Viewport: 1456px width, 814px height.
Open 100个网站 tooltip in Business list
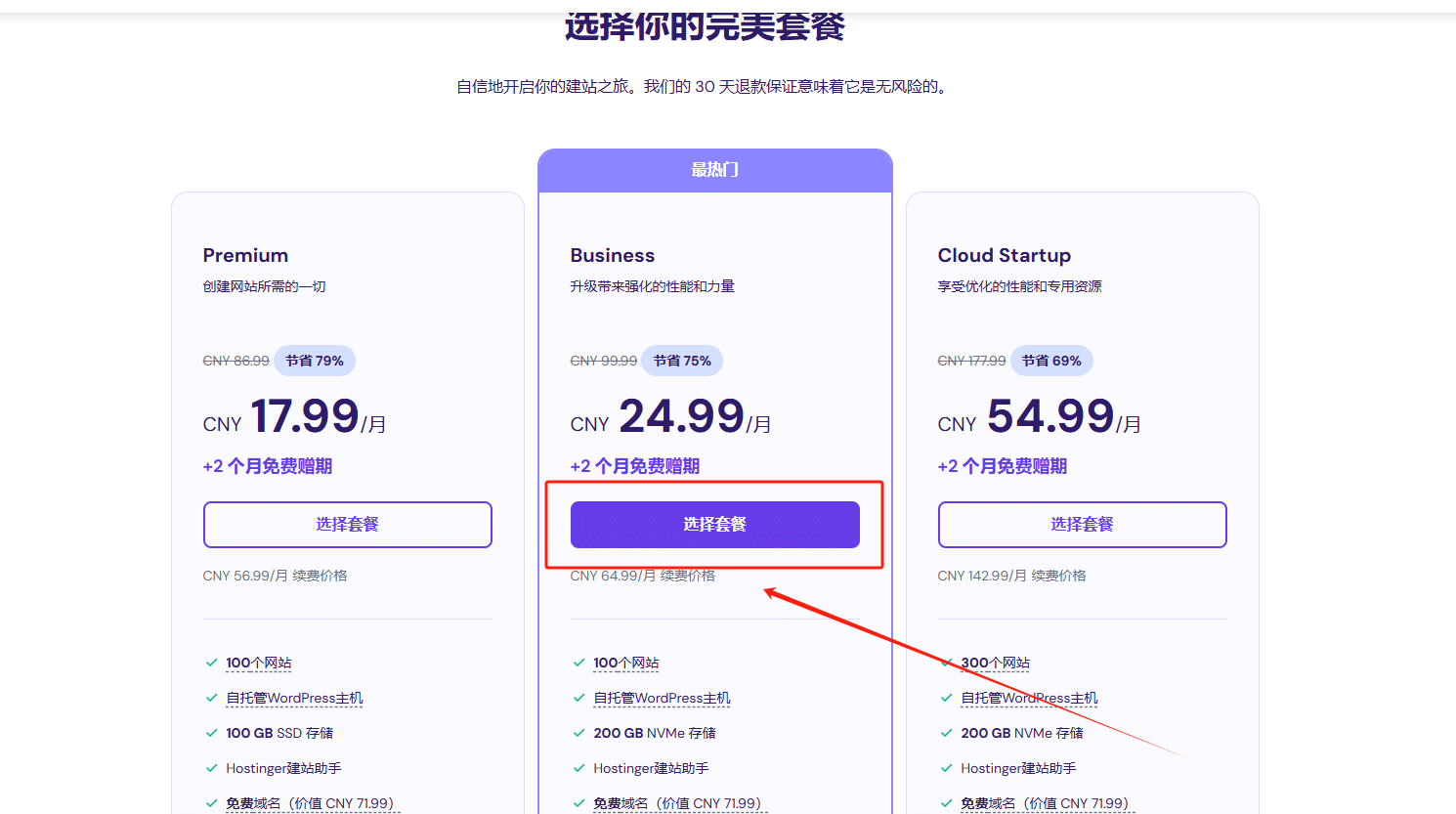tap(626, 663)
